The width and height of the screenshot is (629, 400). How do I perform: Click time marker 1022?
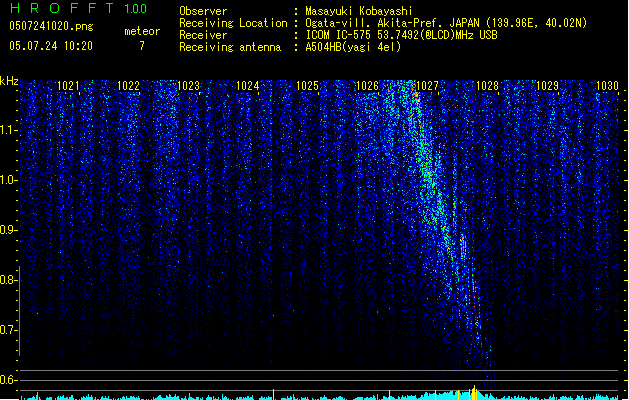point(128,86)
